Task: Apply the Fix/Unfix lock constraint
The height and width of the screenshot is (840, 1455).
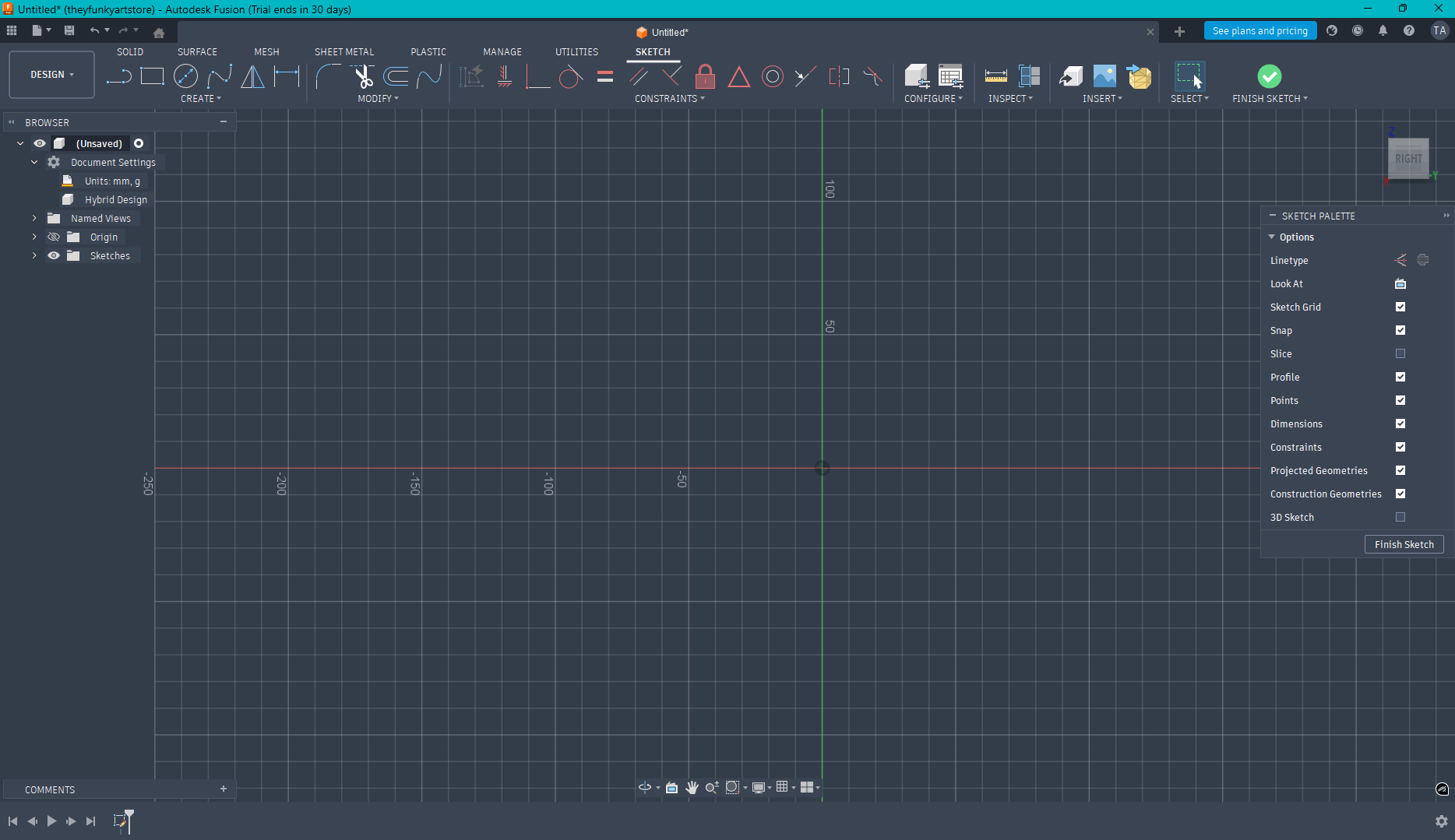Action: tap(705, 76)
